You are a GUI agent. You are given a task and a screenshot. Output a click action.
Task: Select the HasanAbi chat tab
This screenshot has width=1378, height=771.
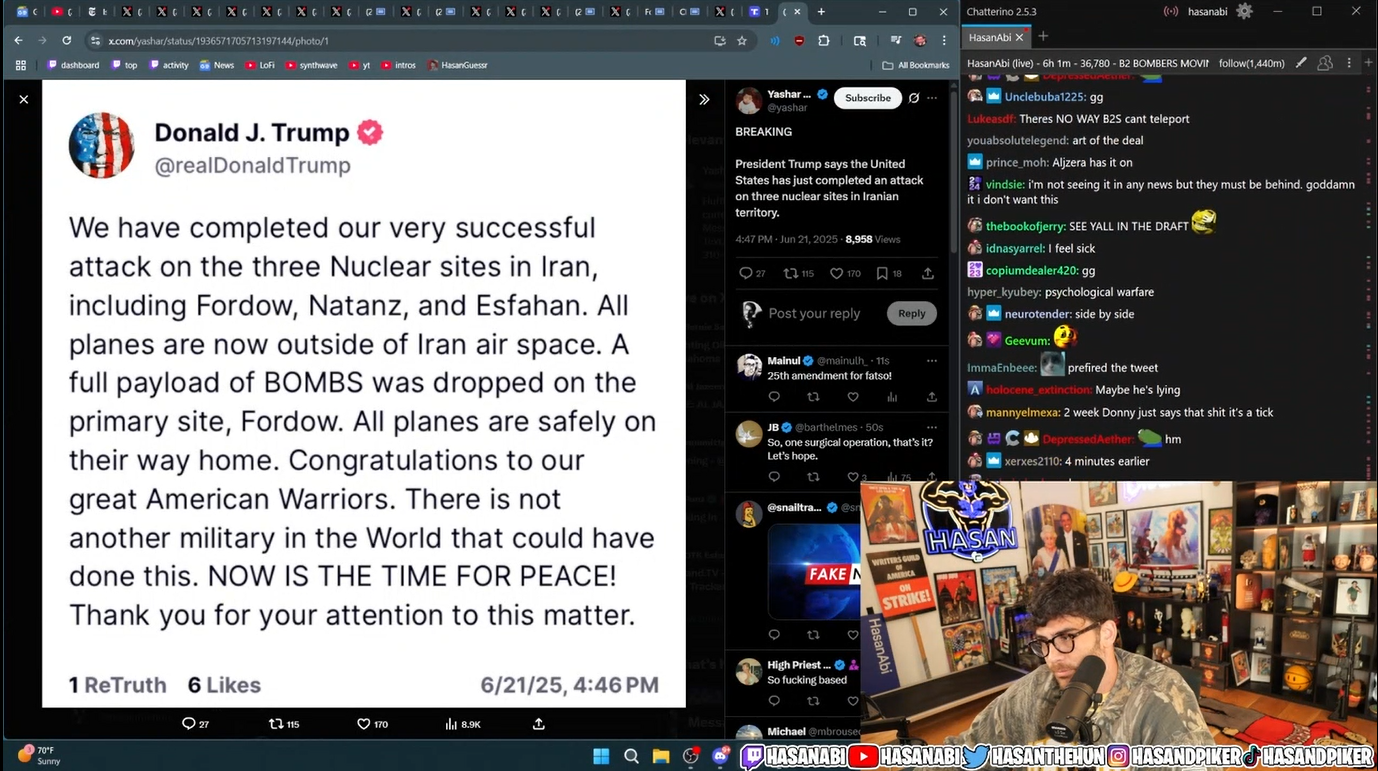pyautogui.click(x=990, y=37)
